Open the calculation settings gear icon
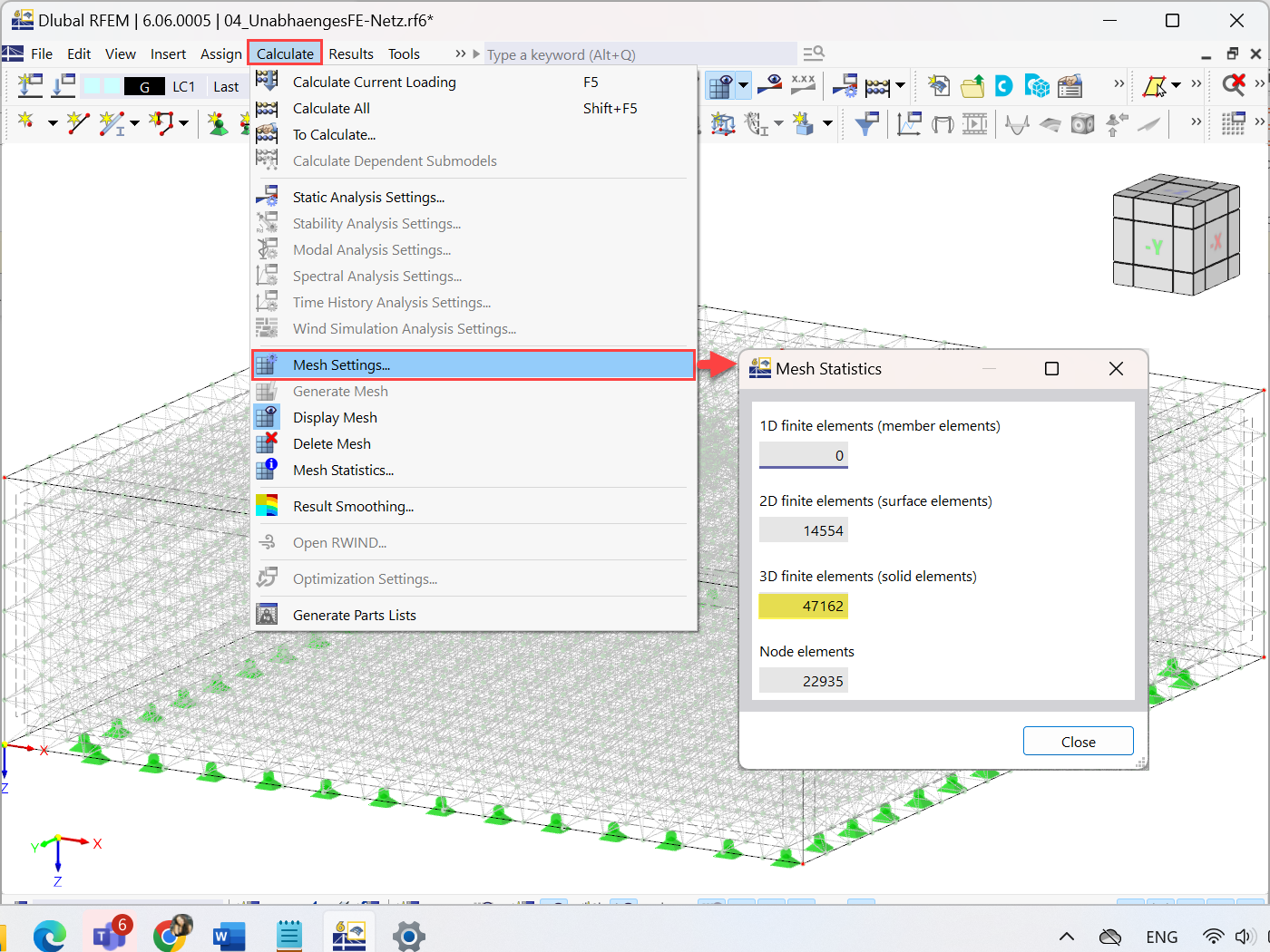This screenshot has height=952, width=1270. pos(845,85)
